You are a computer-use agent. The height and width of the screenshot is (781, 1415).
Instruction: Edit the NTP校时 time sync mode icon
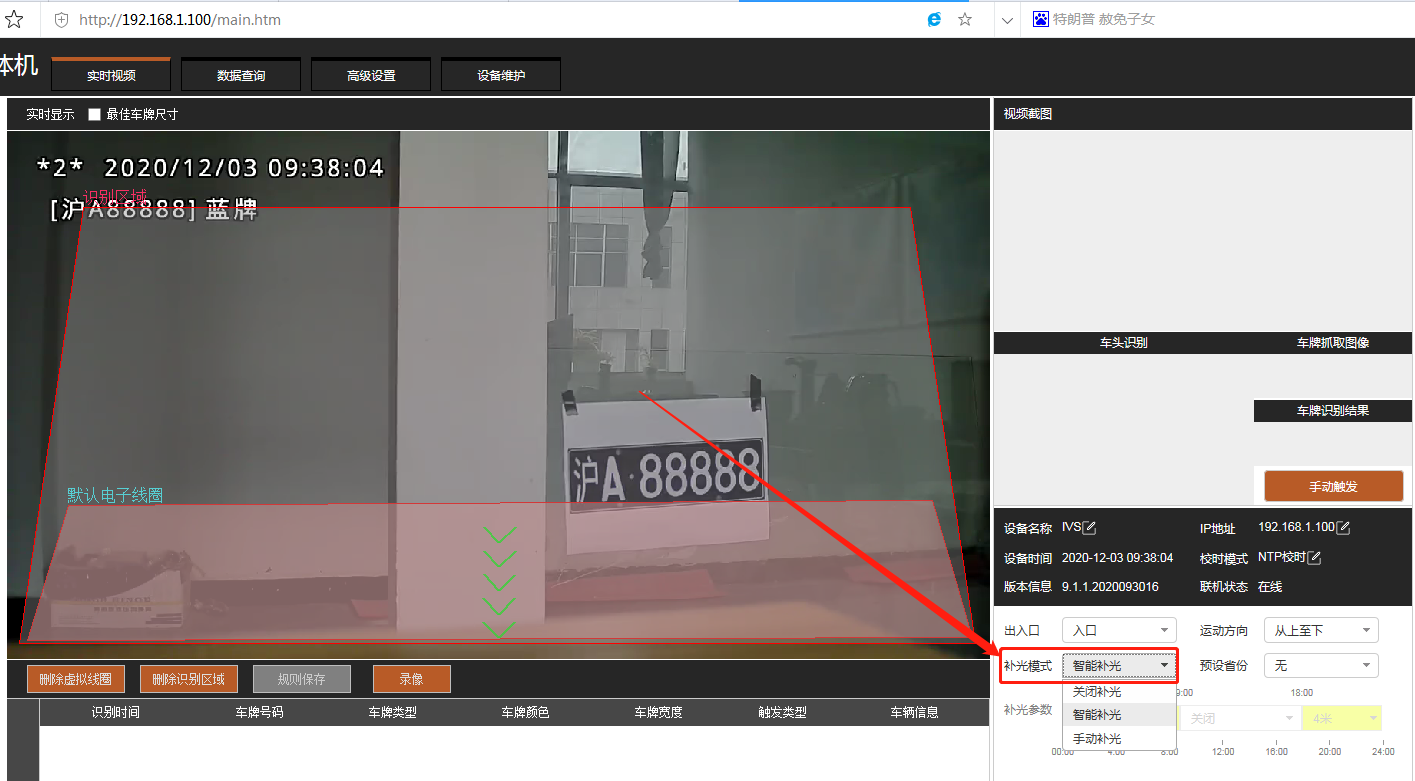(x=1315, y=558)
